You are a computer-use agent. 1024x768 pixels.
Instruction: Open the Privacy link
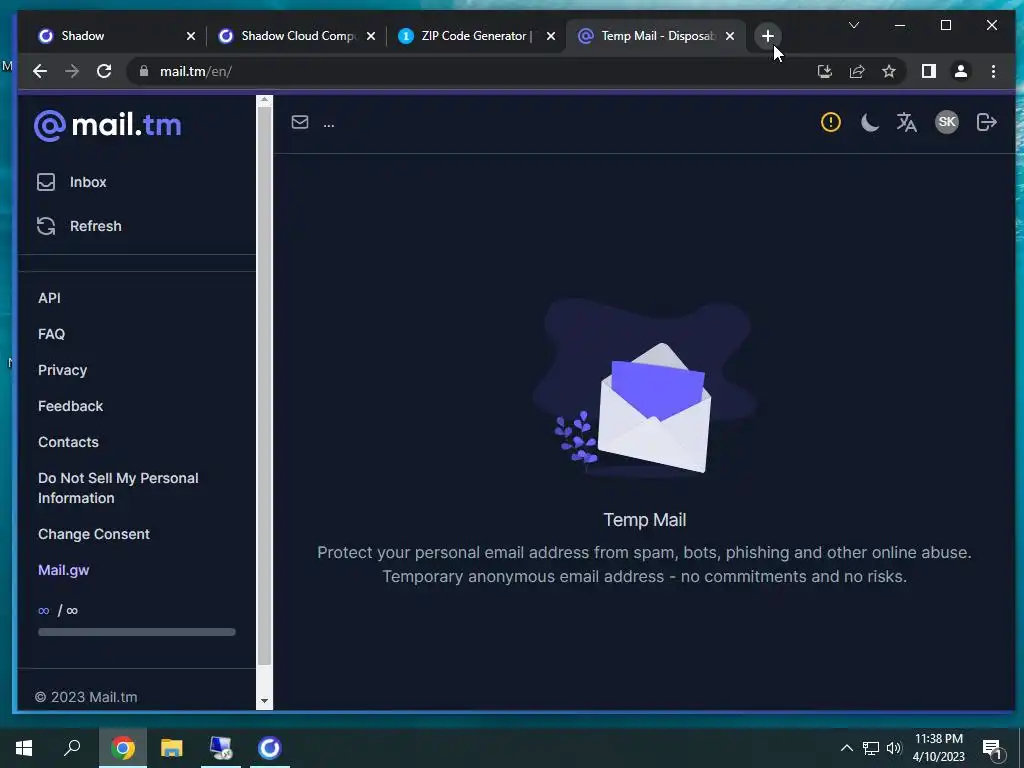pyautogui.click(x=63, y=370)
